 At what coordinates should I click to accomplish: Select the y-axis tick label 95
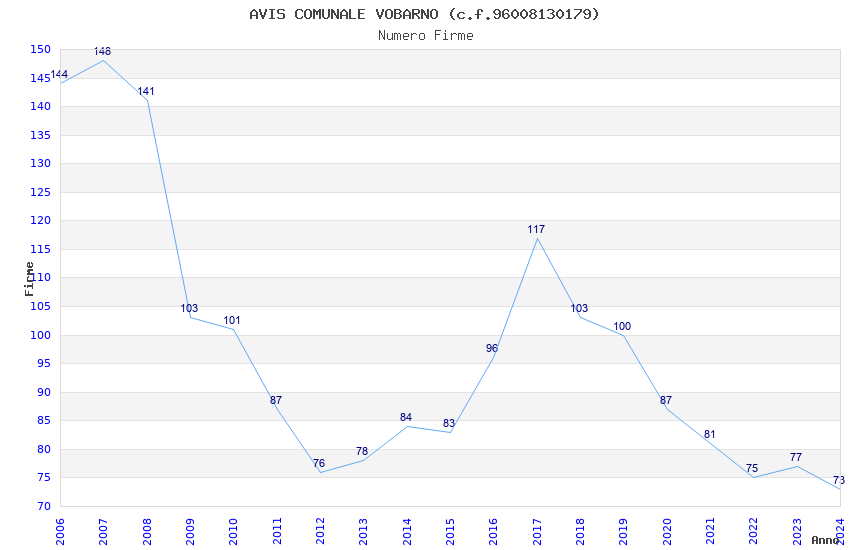[43, 363]
